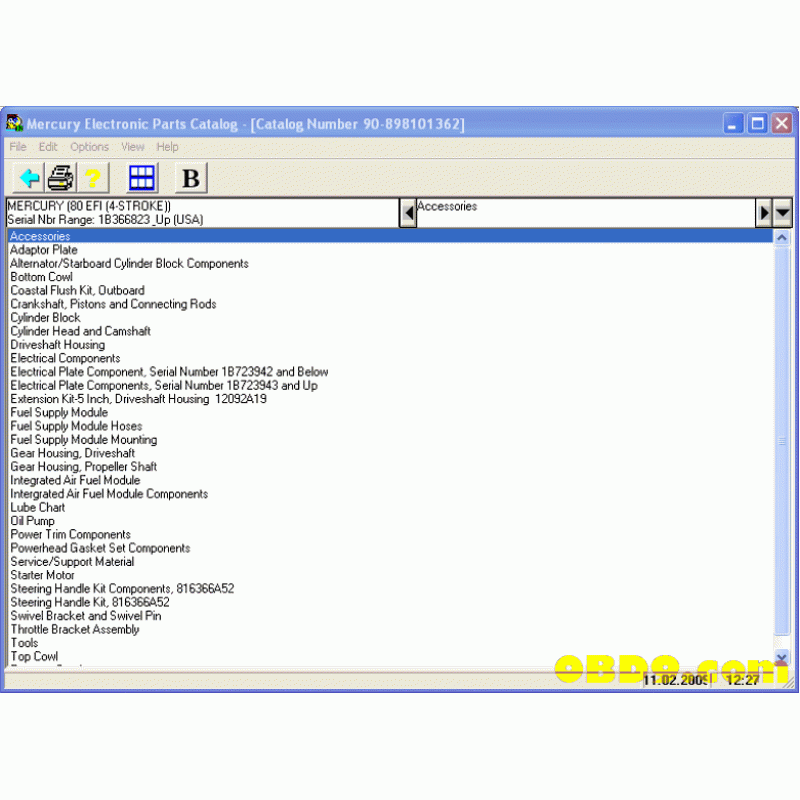Click the right arrow in the header bar
800x800 pixels.
coord(764,212)
